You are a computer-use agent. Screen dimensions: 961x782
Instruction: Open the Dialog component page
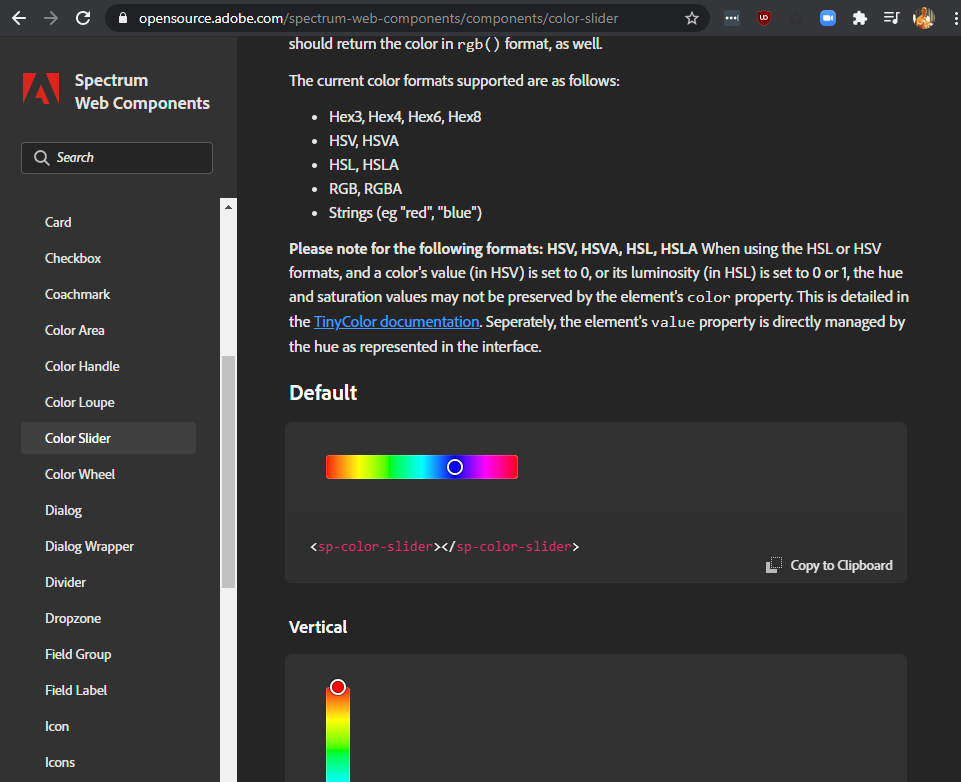(x=63, y=511)
